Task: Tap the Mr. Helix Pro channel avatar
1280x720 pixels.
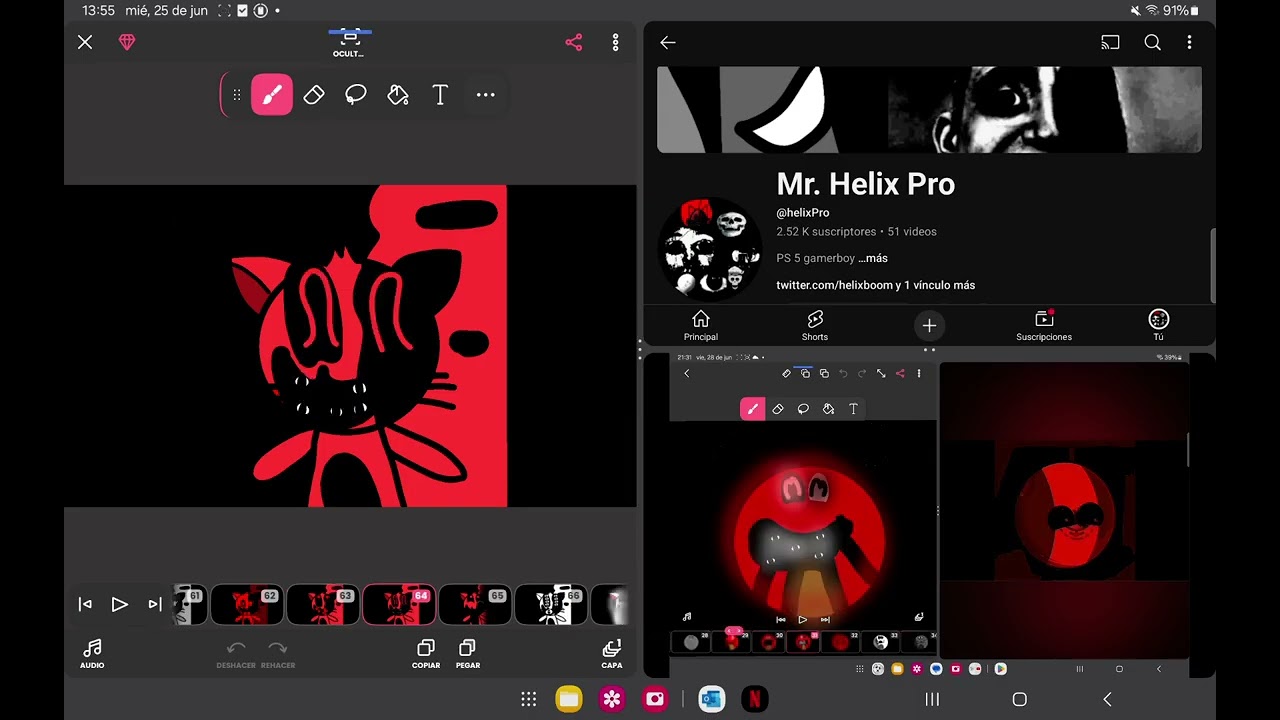Action: click(x=710, y=248)
